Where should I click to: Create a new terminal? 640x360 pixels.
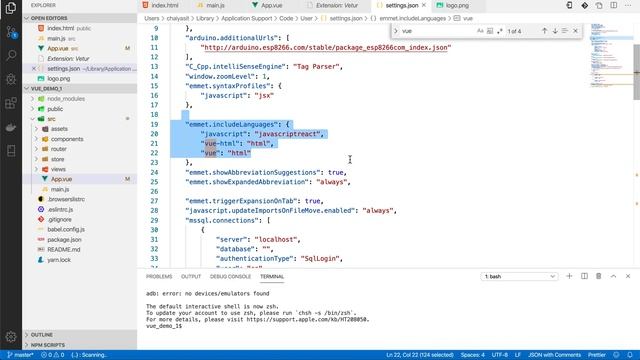[x=569, y=276]
